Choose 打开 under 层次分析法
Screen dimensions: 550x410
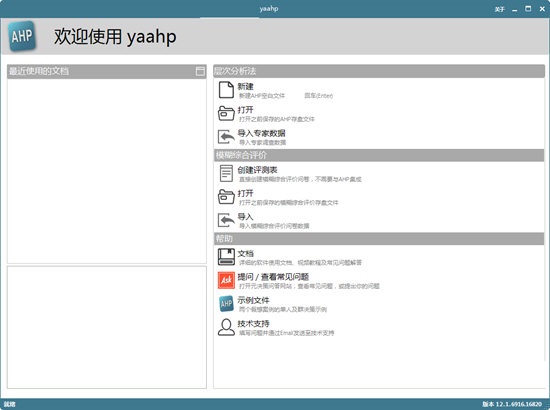pyautogui.click(x=245, y=110)
